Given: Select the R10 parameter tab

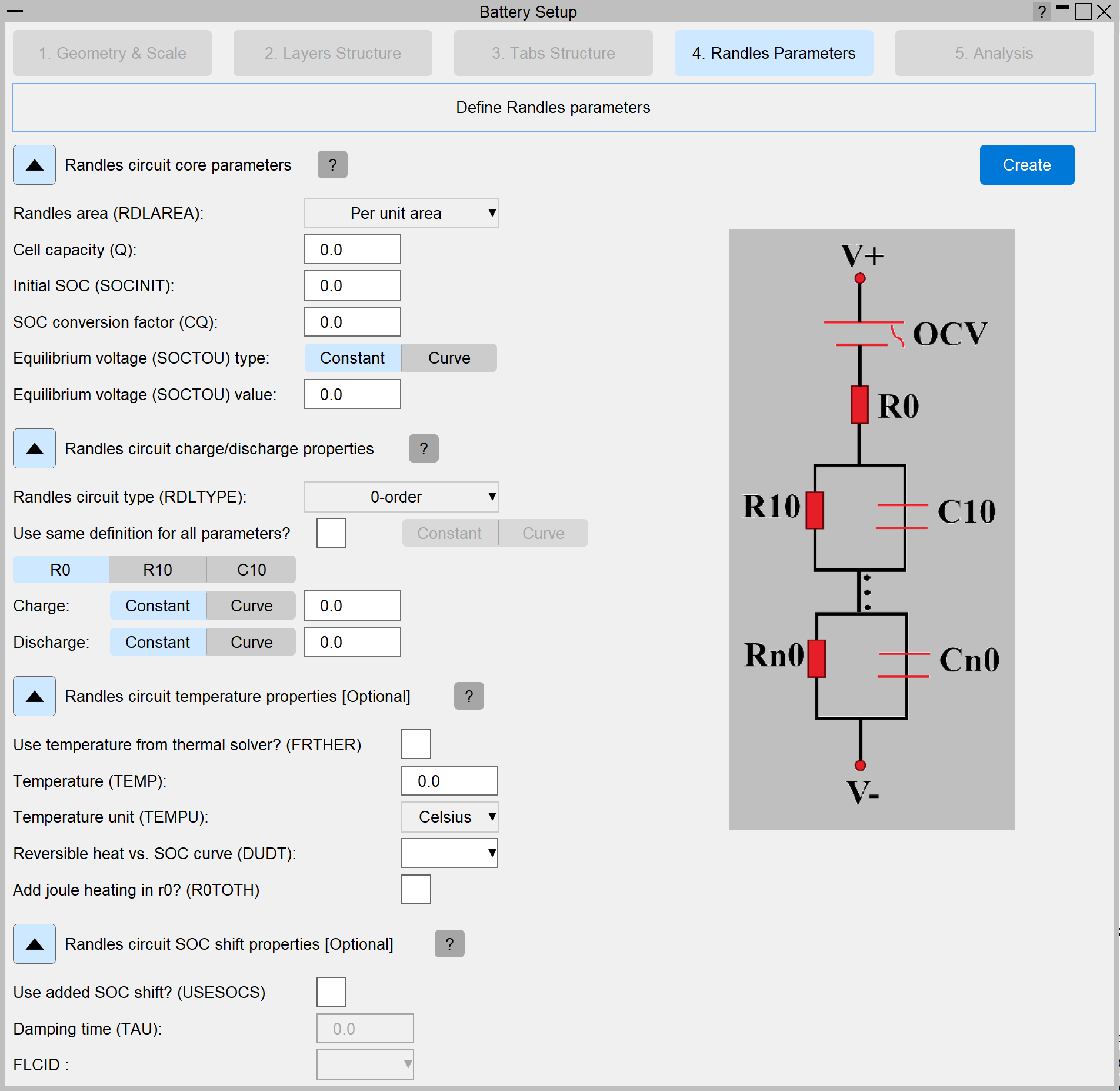Looking at the screenshot, I should [x=158, y=570].
